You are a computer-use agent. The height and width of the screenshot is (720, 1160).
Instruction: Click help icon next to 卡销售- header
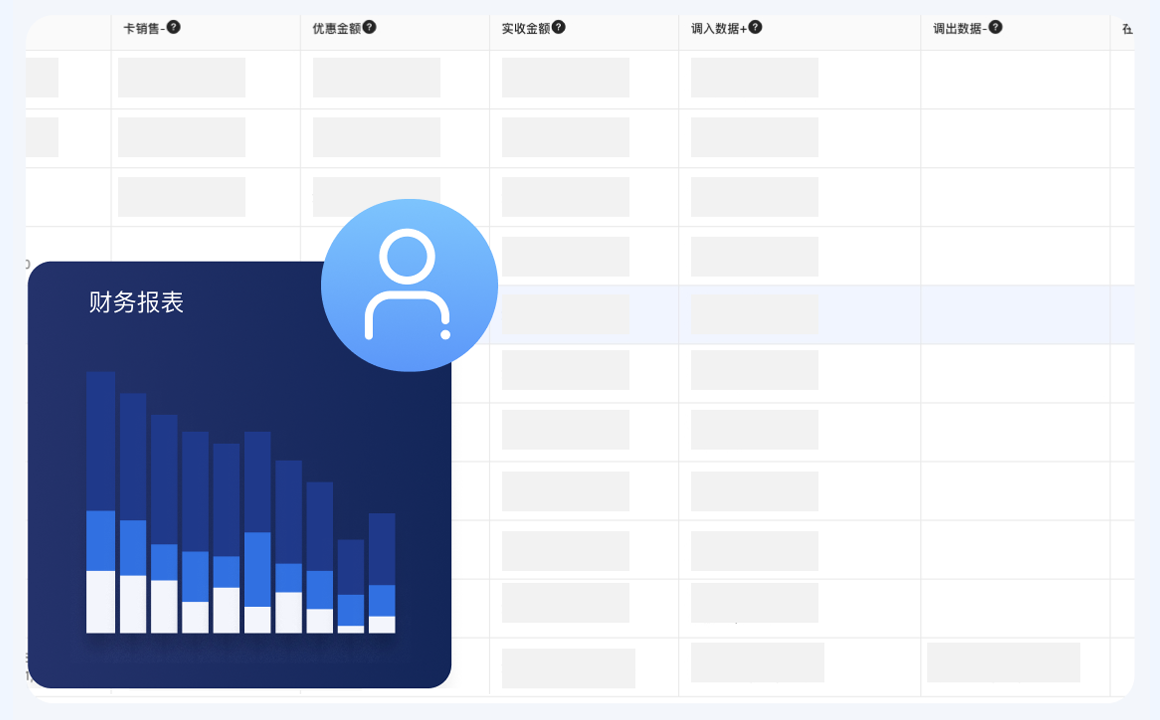[x=174, y=27]
